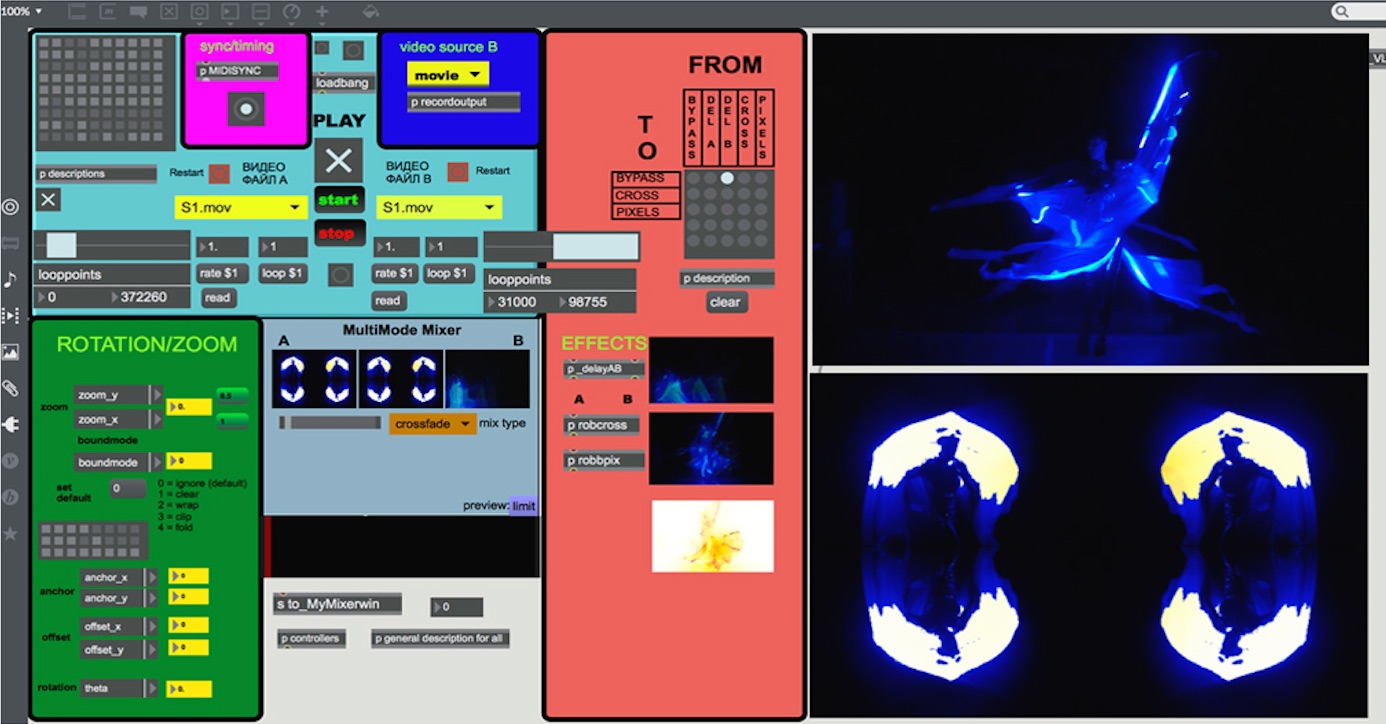The width and height of the screenshot is (1386, 724).
Task: Click the clear button under p description
Action: [x=726, y=302]
